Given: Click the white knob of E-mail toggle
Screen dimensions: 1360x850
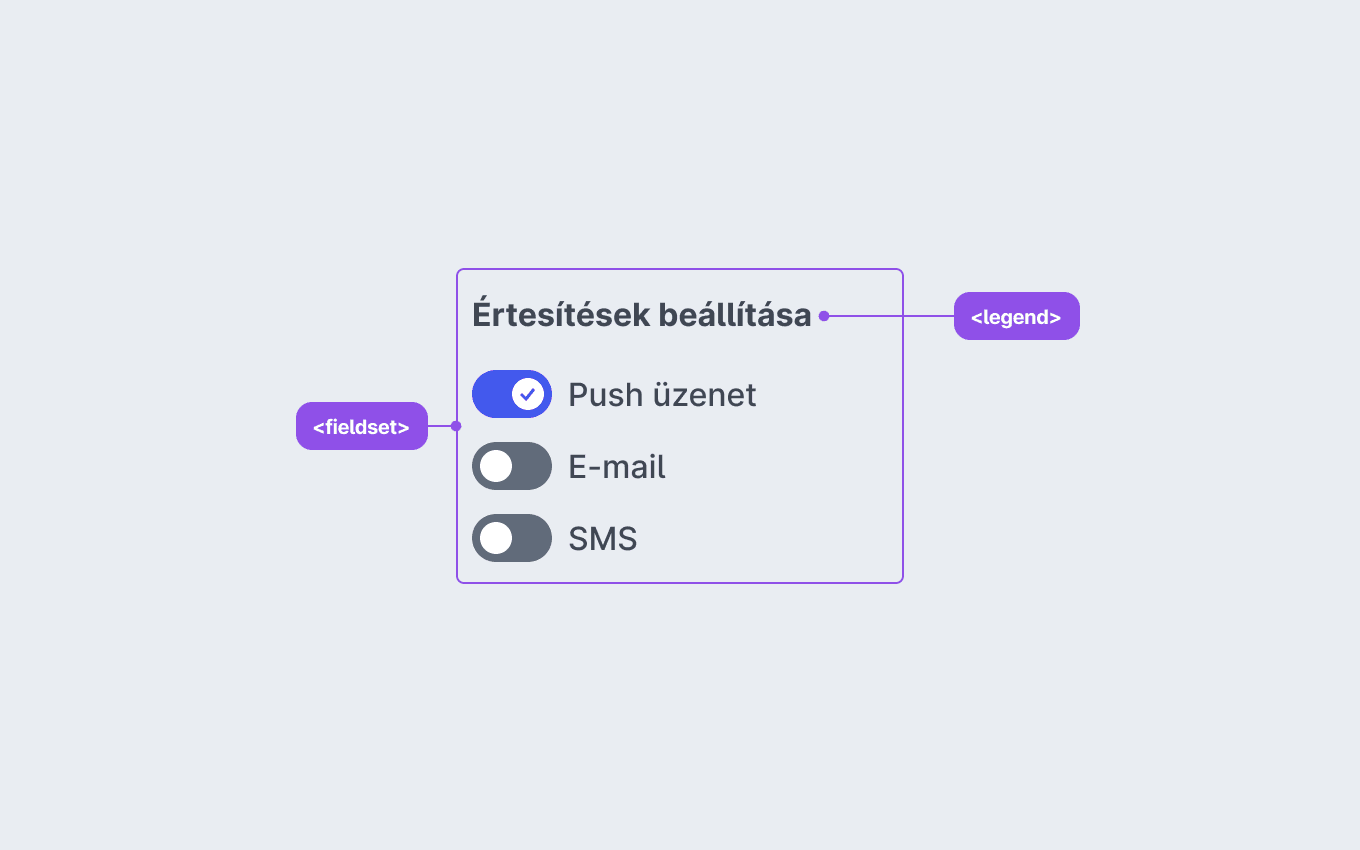Looking at the screenshot, I should pos(496,466).
